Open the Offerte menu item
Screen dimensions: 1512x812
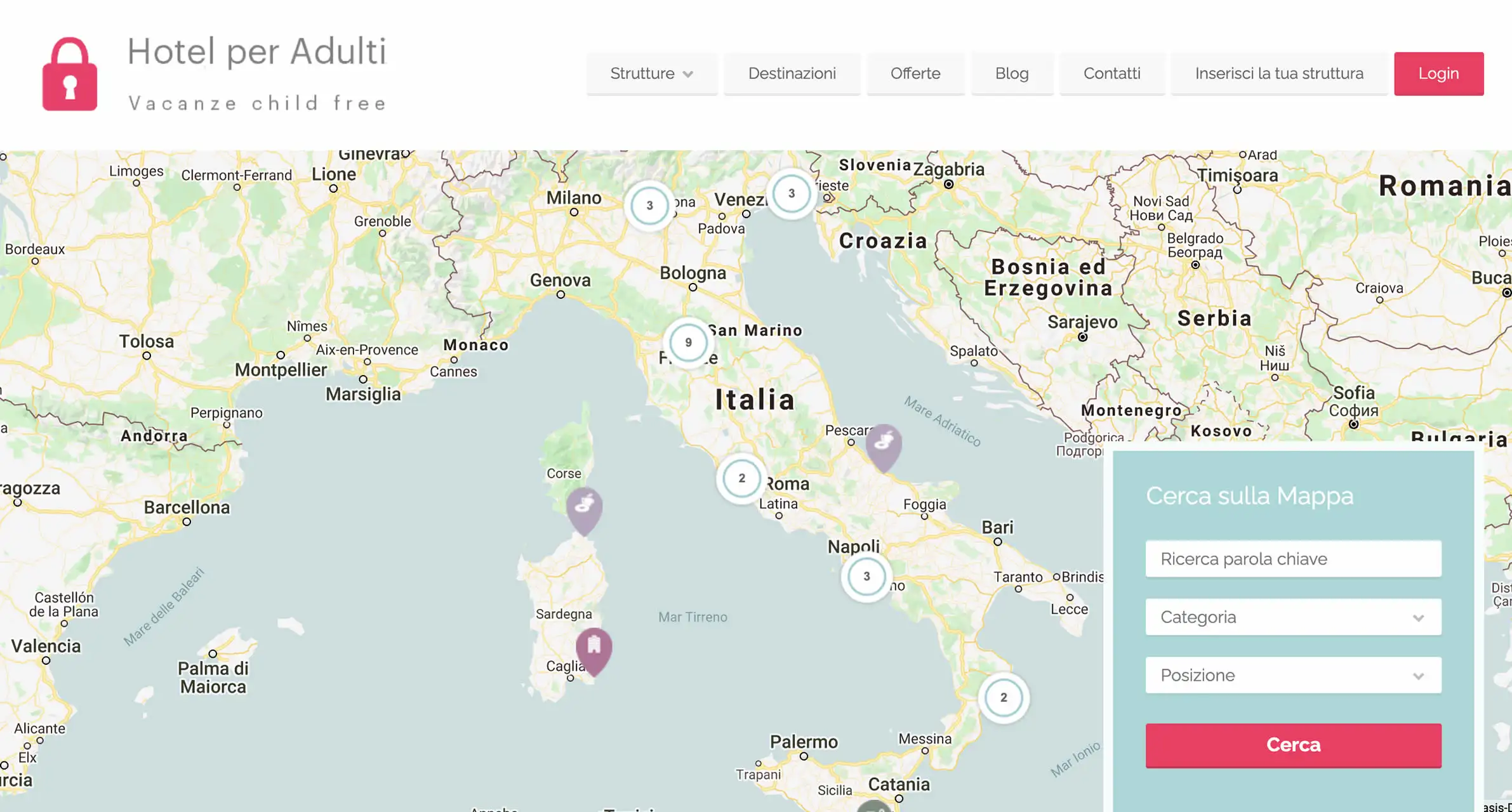(x=915, y=74)
